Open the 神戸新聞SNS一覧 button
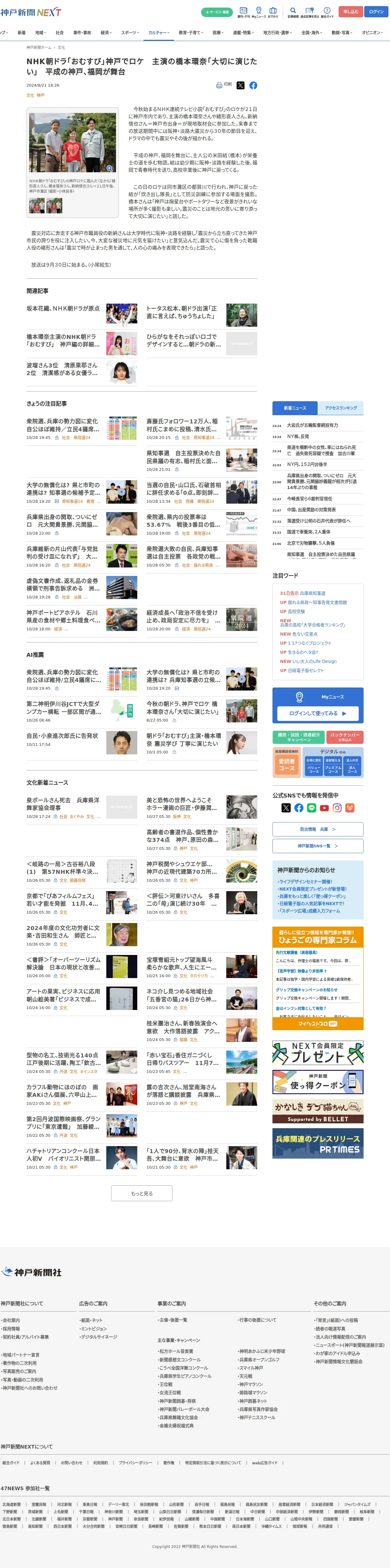 (318, 846)
